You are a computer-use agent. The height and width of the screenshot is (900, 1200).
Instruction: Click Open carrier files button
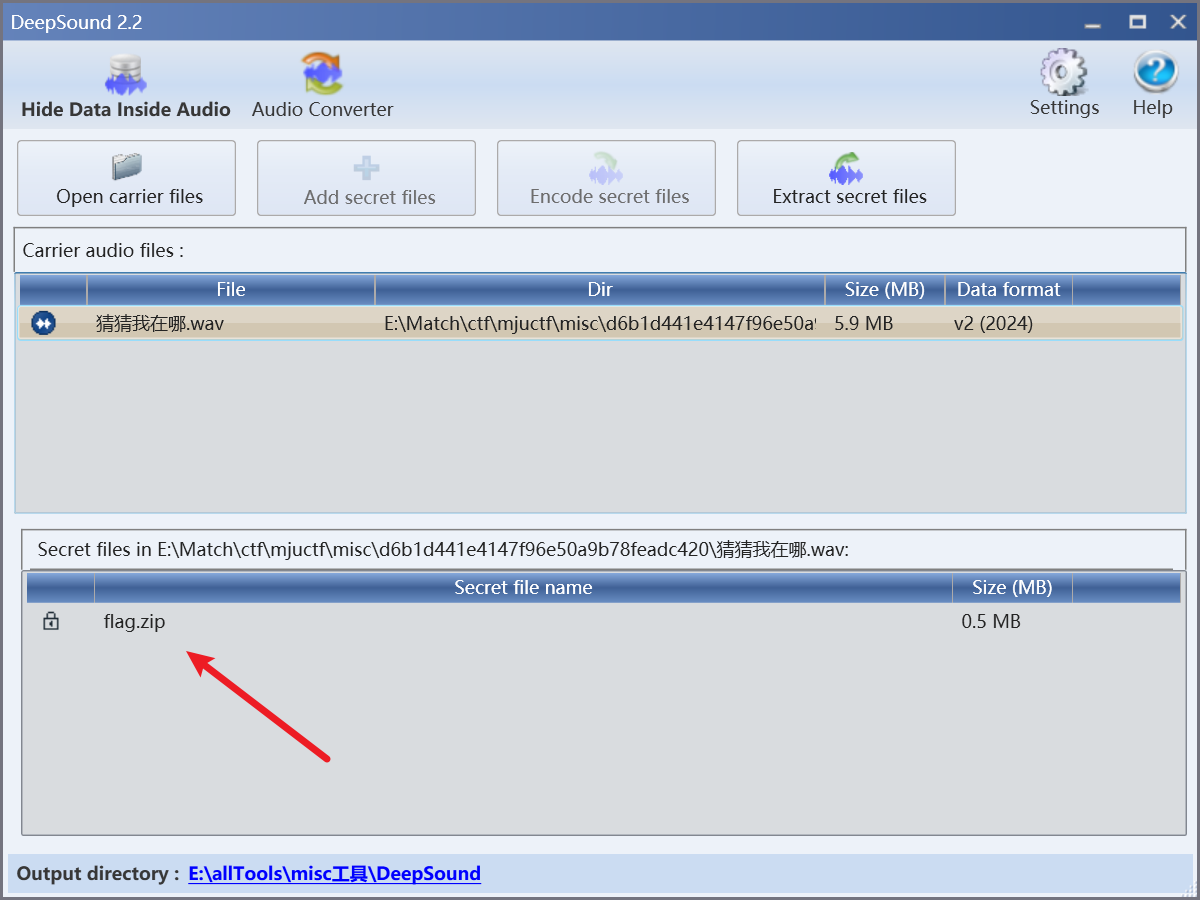127,178
